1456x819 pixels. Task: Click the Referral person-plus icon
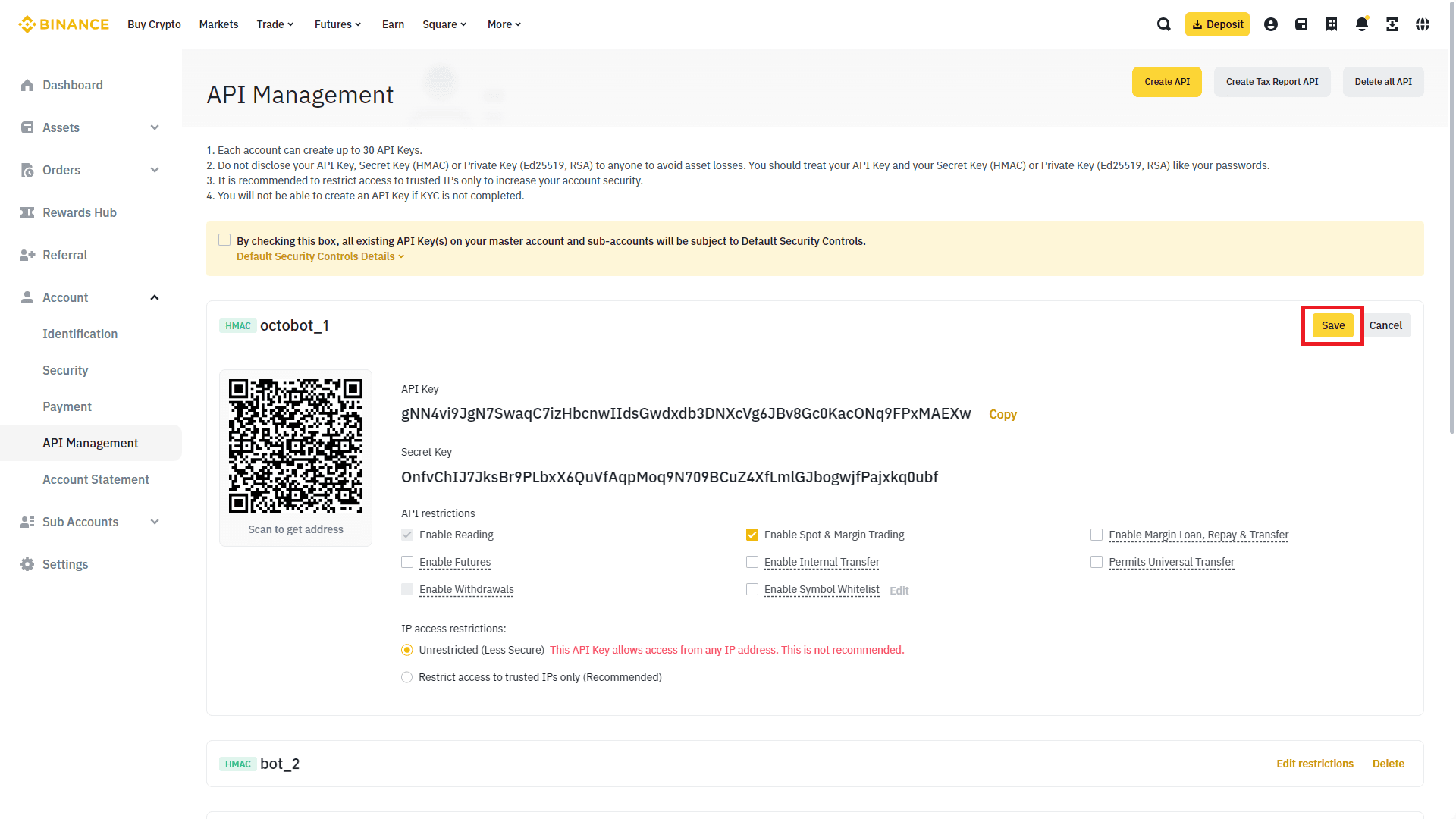coord(27,255)
